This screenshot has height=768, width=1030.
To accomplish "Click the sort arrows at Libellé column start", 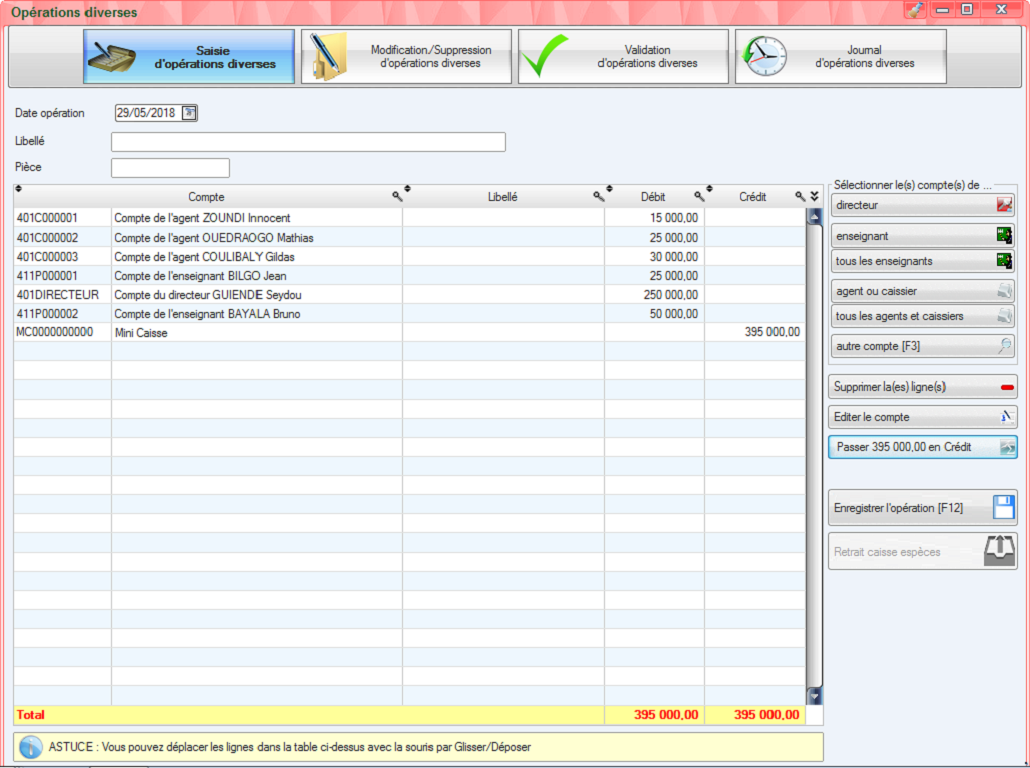I will [407, 189].
